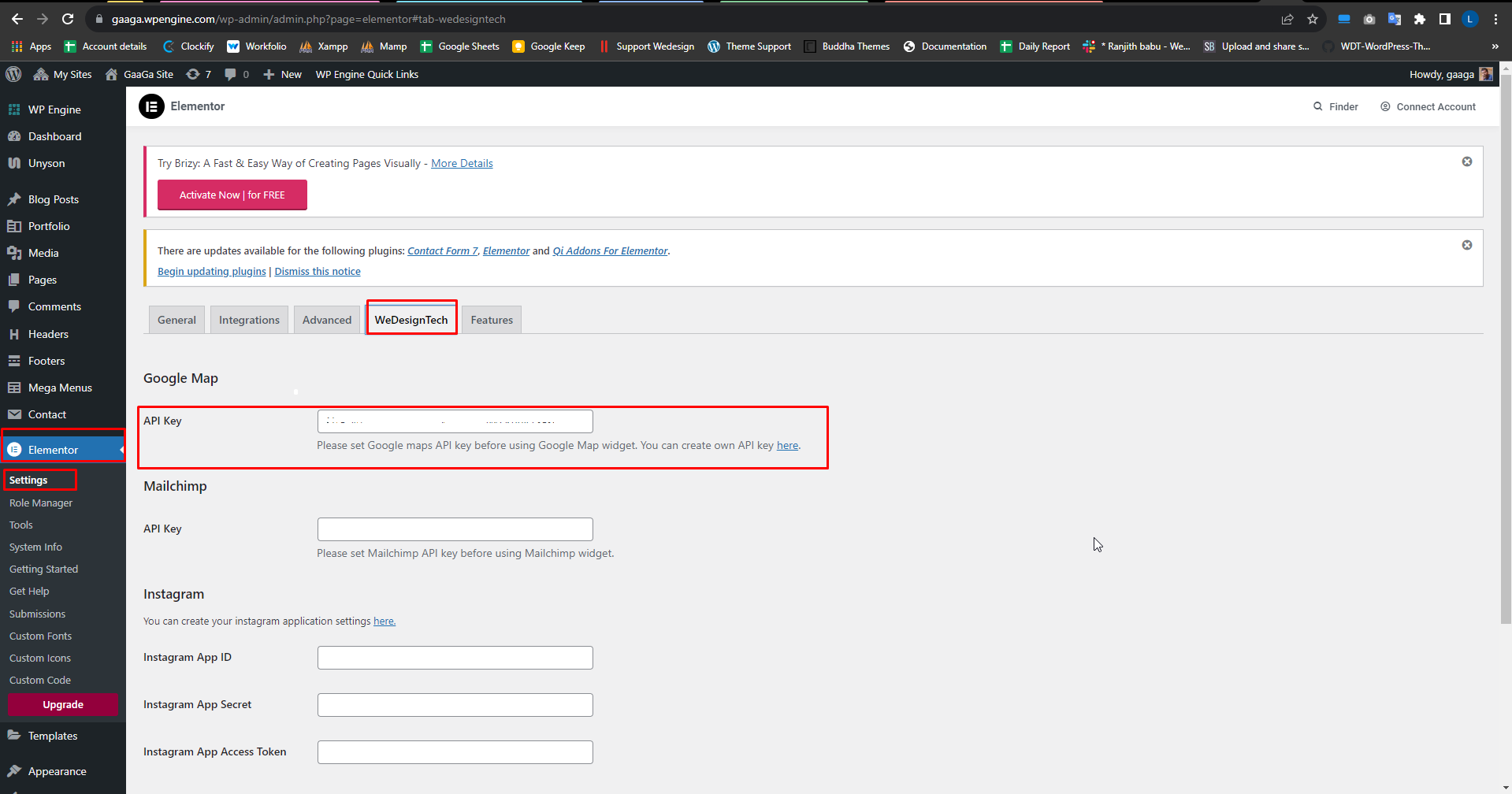Image resolution: width=1512 pixels, height=794 pixels.
Task: Open comments bubble in admin bar
Action: point(236,74)
